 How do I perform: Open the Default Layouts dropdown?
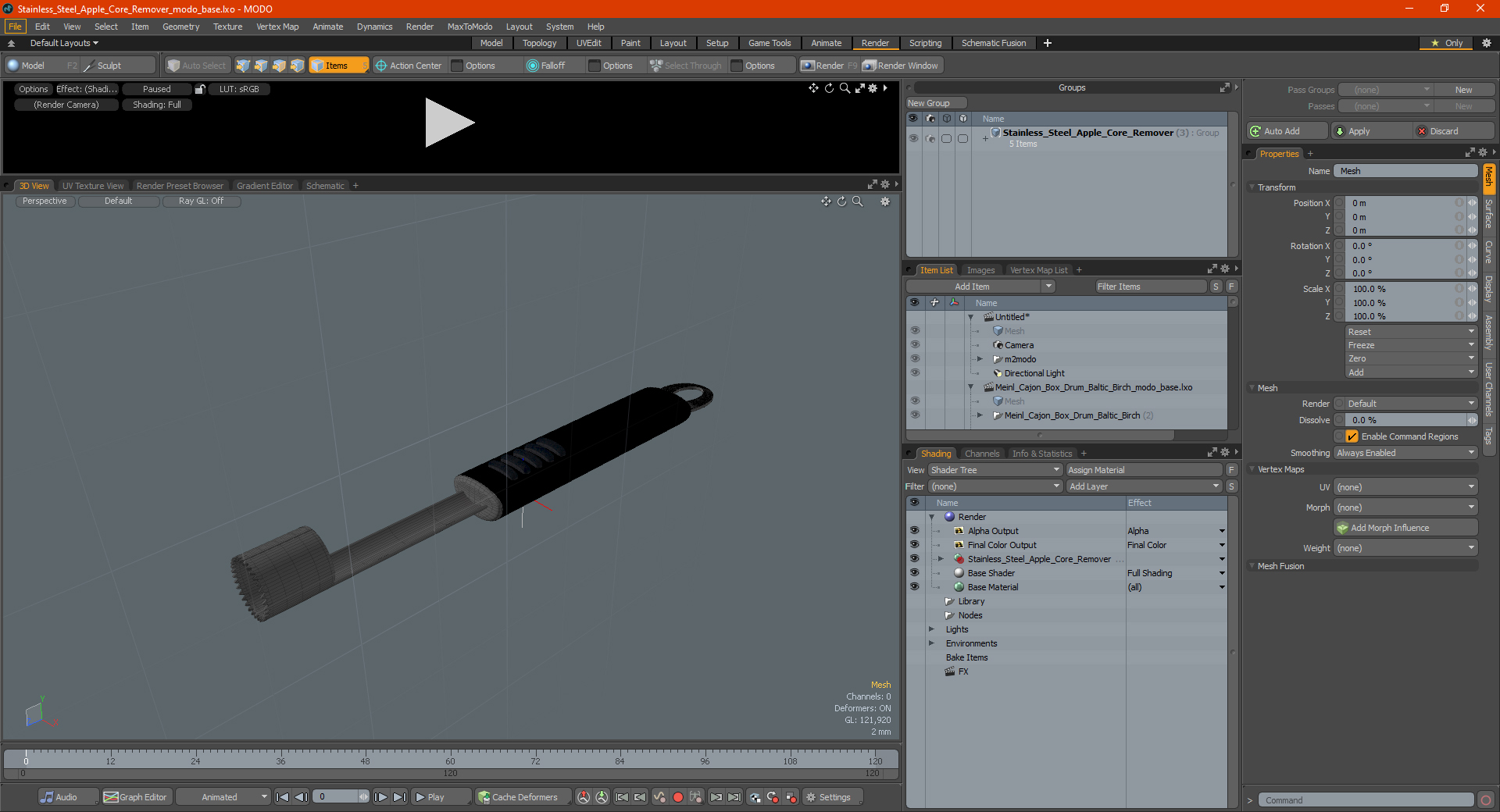pos(64,43)
